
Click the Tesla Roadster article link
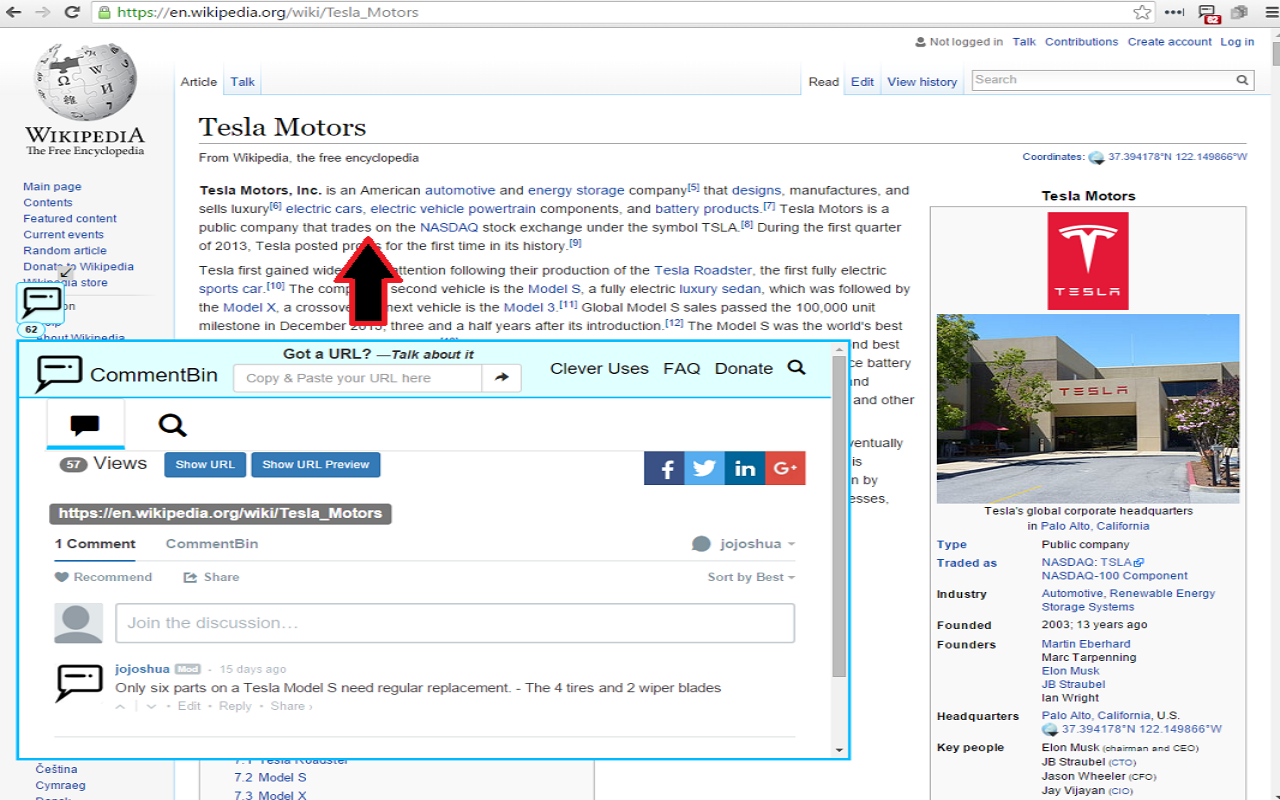(703, 270)
